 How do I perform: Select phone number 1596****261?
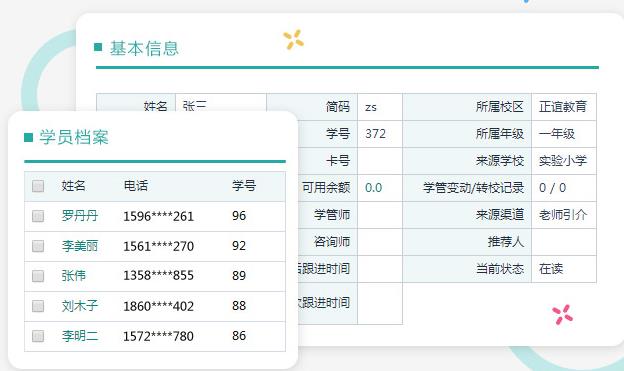point(158,216)
